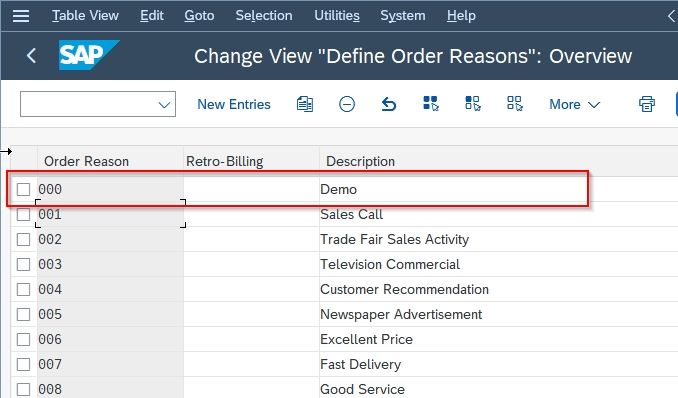Click the Select Block icon
678x398 pixels.
tap(473, 104)
